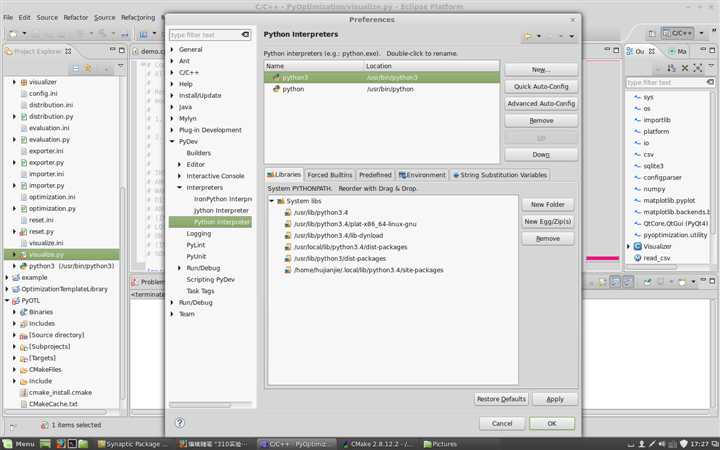Image resolution: width=720 pixels, height=450 pixels.
Task: Switch to the Libraries tab
Action: 284,174
